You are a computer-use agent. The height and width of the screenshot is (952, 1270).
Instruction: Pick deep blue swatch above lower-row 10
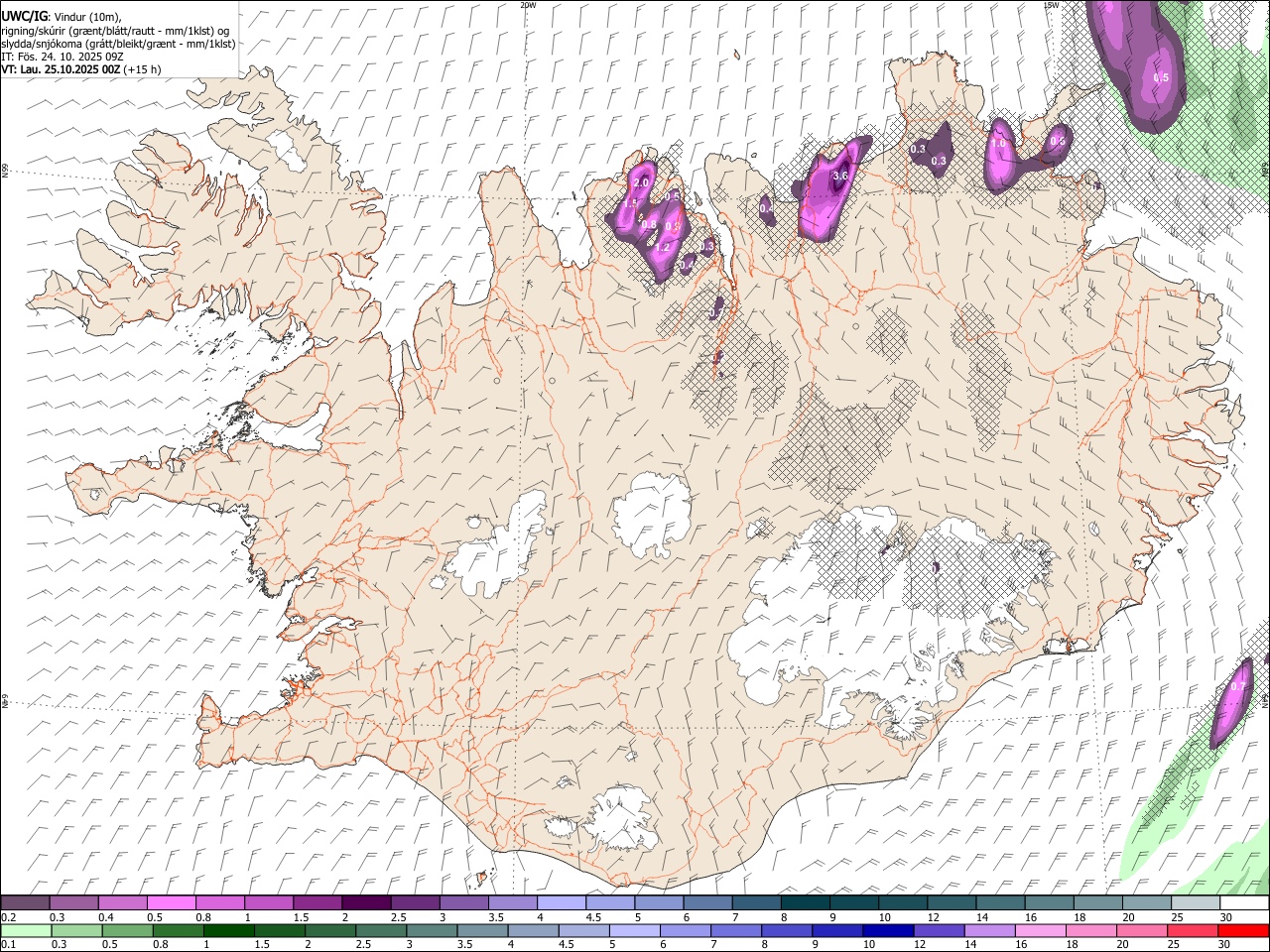coord(888,930)
